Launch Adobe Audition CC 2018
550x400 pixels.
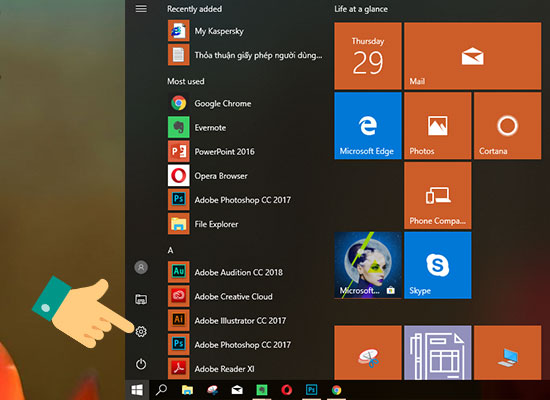pos(245,272)
